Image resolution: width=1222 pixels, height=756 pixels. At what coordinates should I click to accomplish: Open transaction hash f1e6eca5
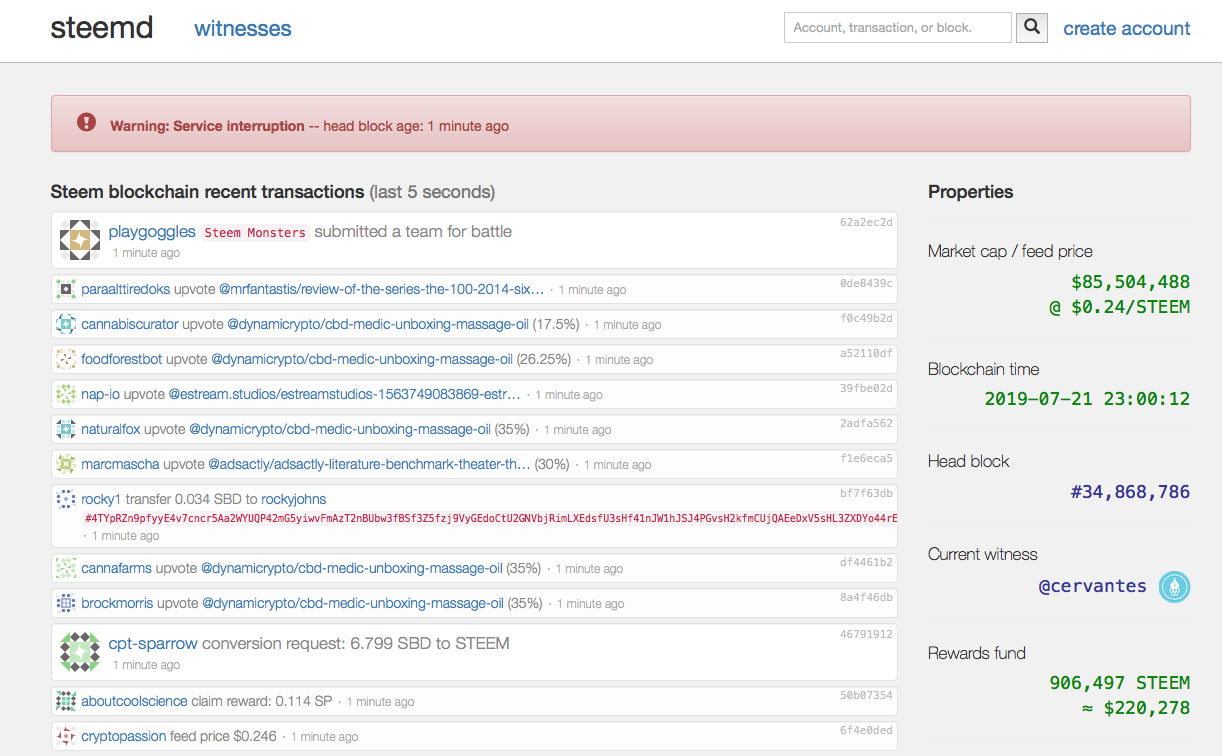coord(866,458)
